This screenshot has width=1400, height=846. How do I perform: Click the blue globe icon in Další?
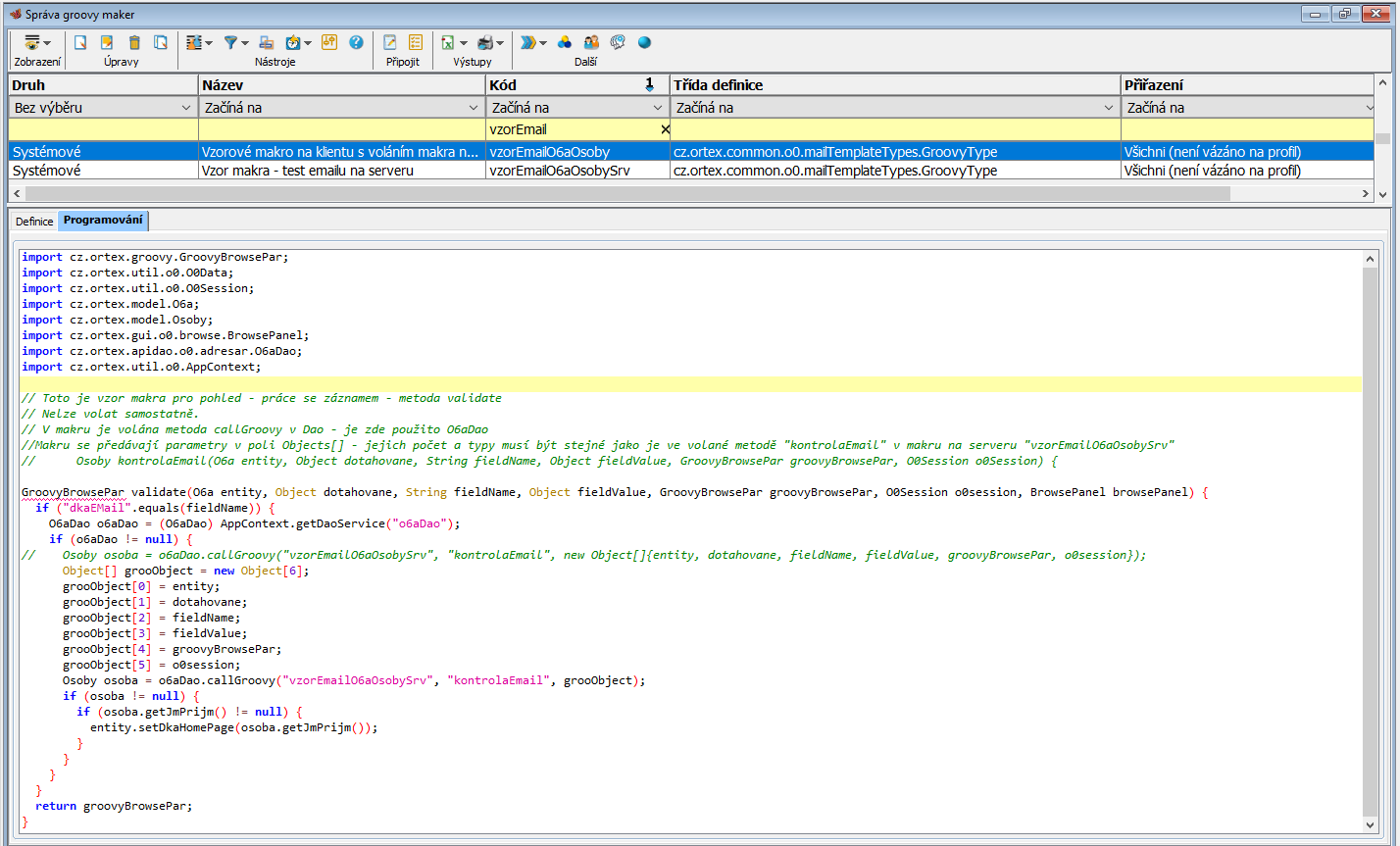click(x=644, y=43)
